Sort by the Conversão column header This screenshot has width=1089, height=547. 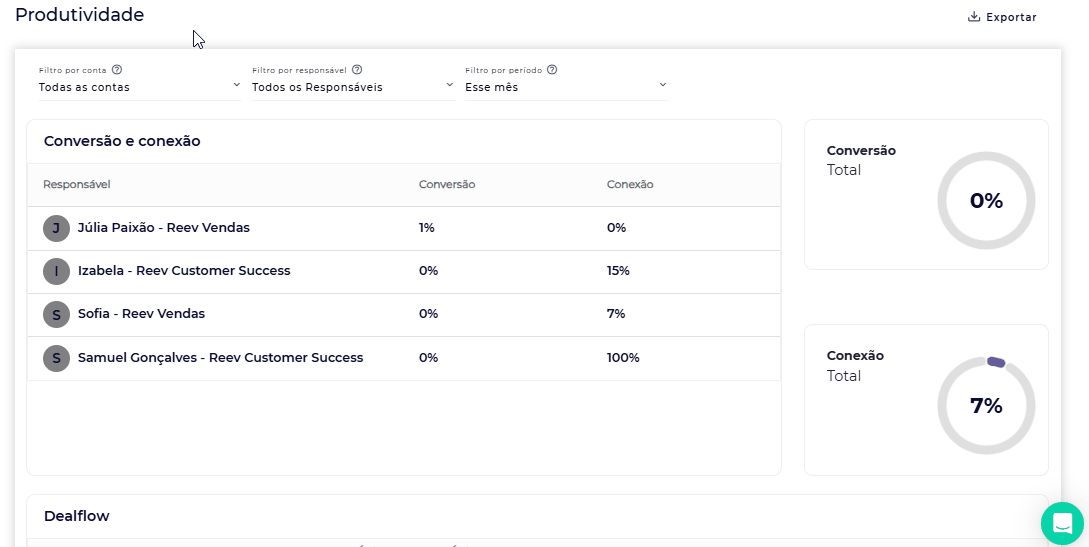tap(447, 185)
